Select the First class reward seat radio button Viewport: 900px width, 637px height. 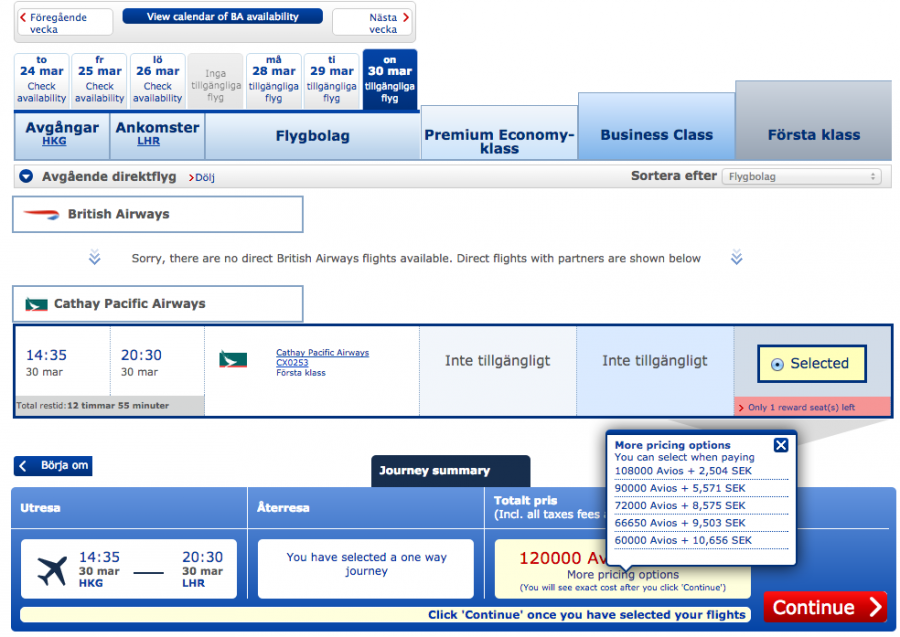pos(778,364)
